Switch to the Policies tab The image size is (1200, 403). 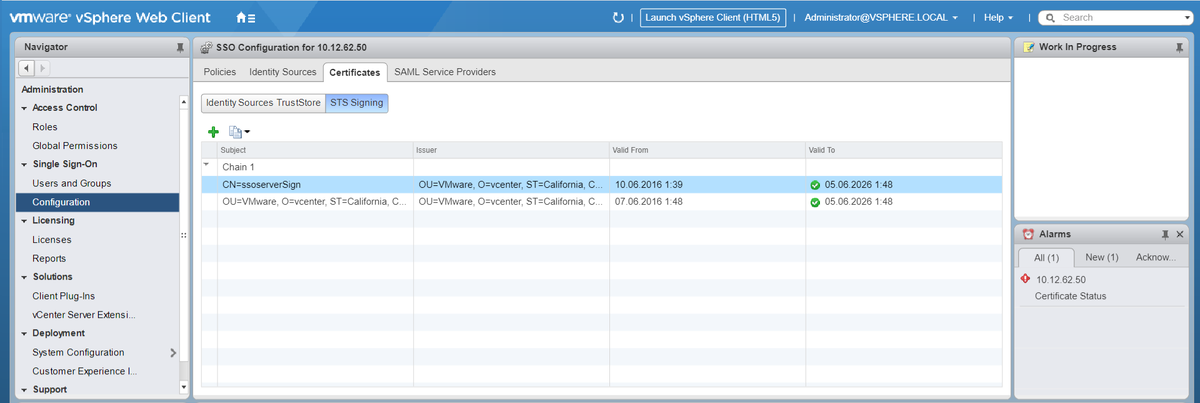[x=220, y=72]
